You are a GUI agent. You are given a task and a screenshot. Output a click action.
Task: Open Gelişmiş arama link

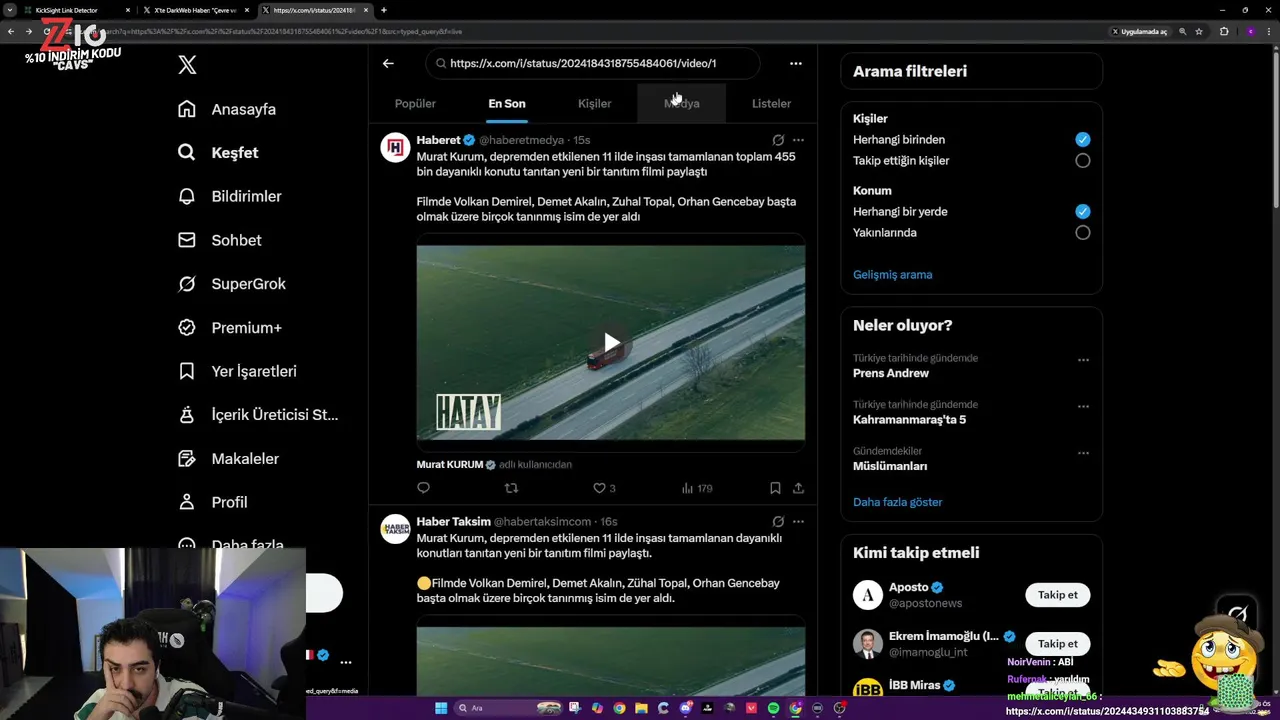pyautogui.click(x=892, y=274)
